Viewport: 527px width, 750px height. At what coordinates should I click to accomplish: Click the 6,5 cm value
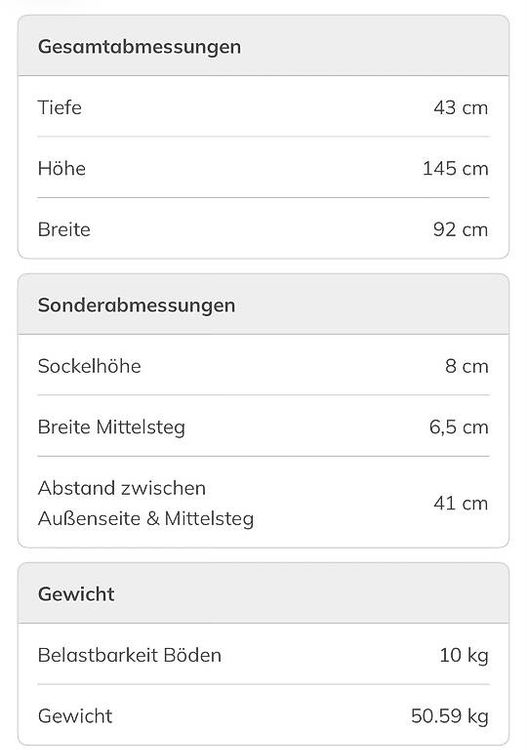click(459, 427)
